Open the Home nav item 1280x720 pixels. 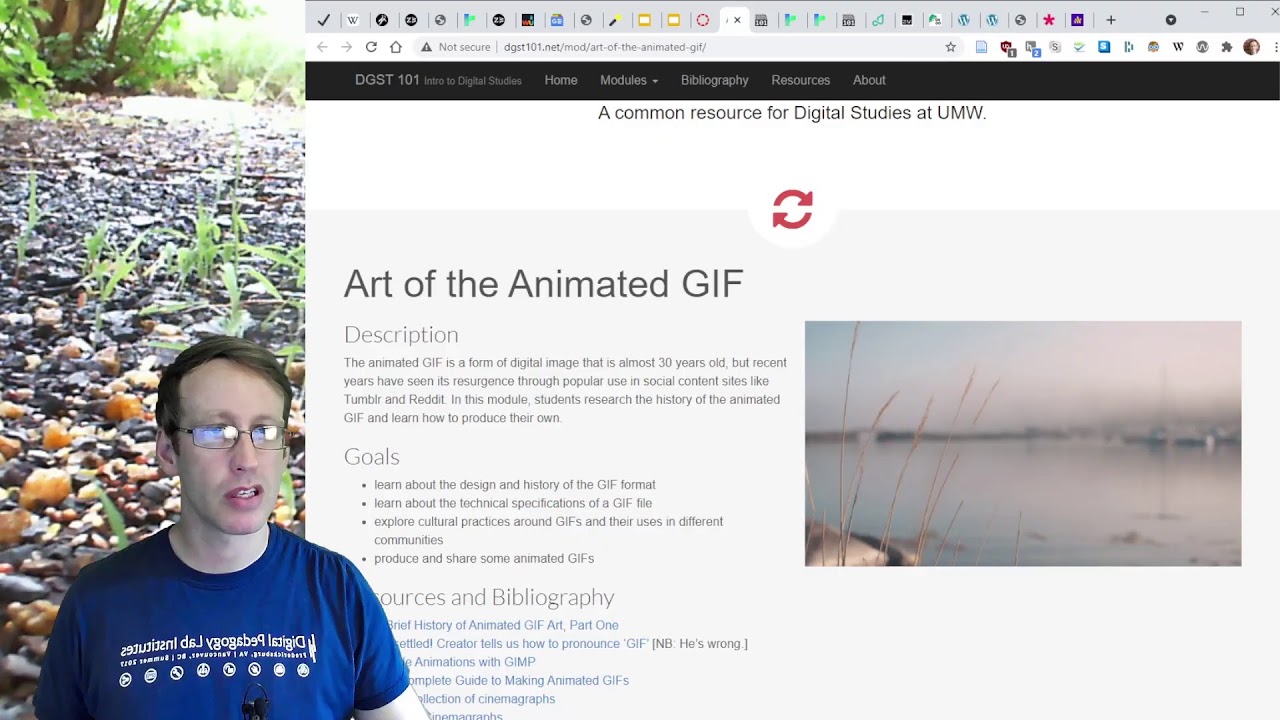pyautogui.click(x=561, y=80)
